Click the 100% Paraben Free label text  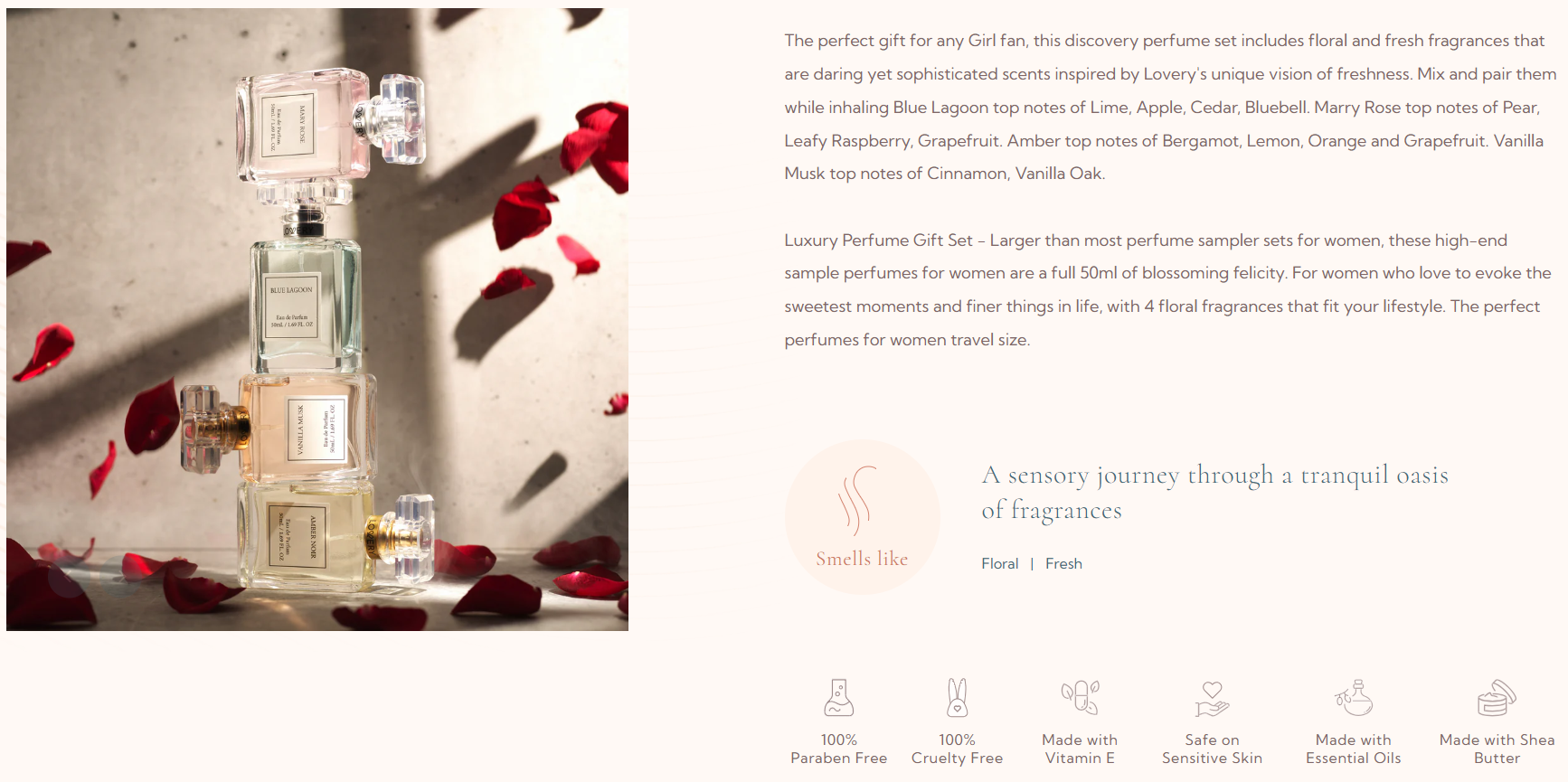838,749
